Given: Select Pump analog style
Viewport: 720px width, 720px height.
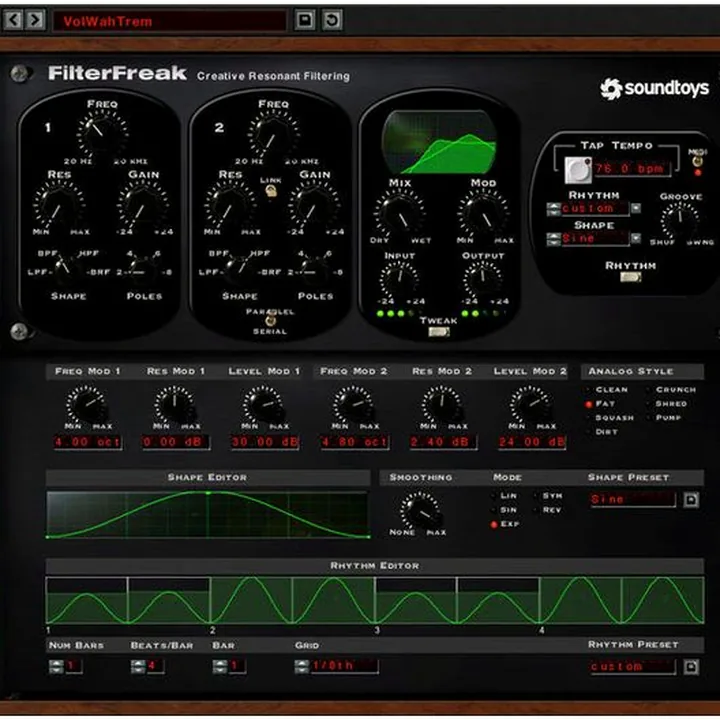Looking at the screenshot, I should tap(664, 417).
